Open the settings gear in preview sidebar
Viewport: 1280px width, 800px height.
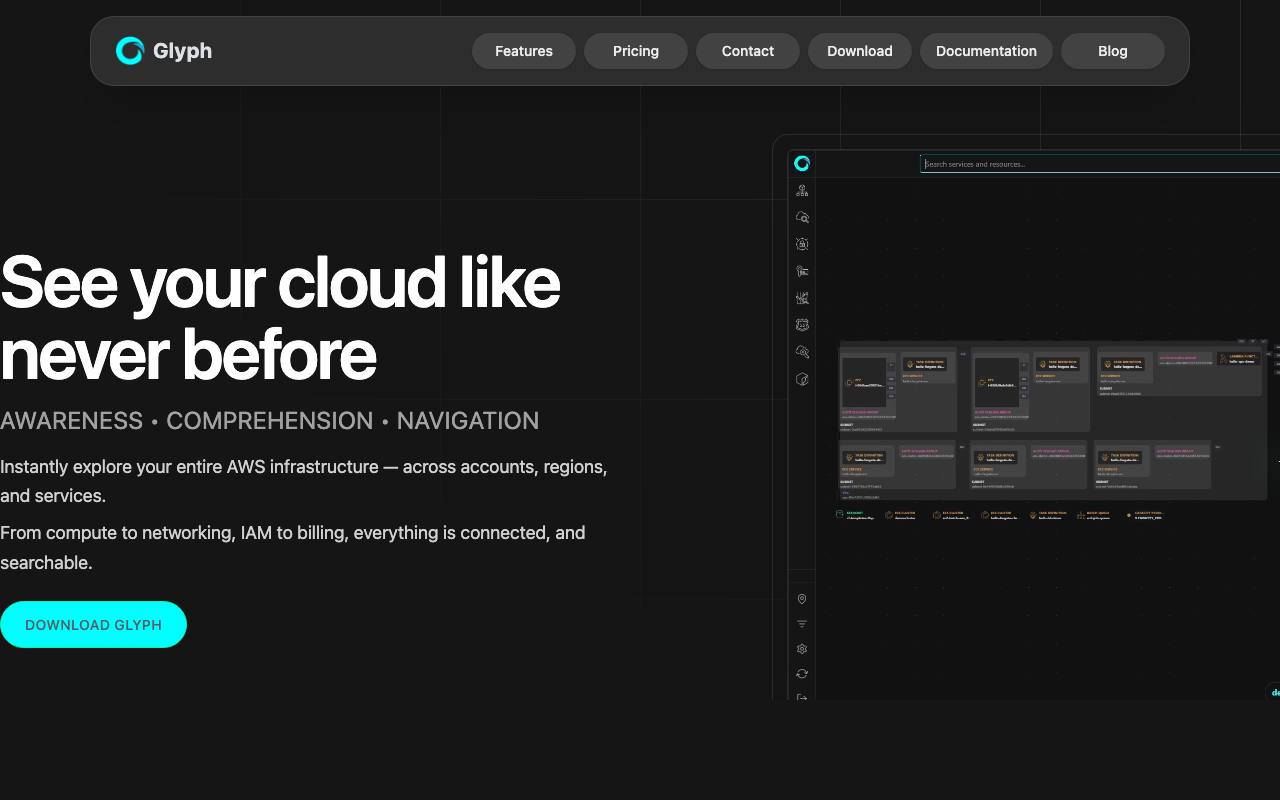(802, 649)
